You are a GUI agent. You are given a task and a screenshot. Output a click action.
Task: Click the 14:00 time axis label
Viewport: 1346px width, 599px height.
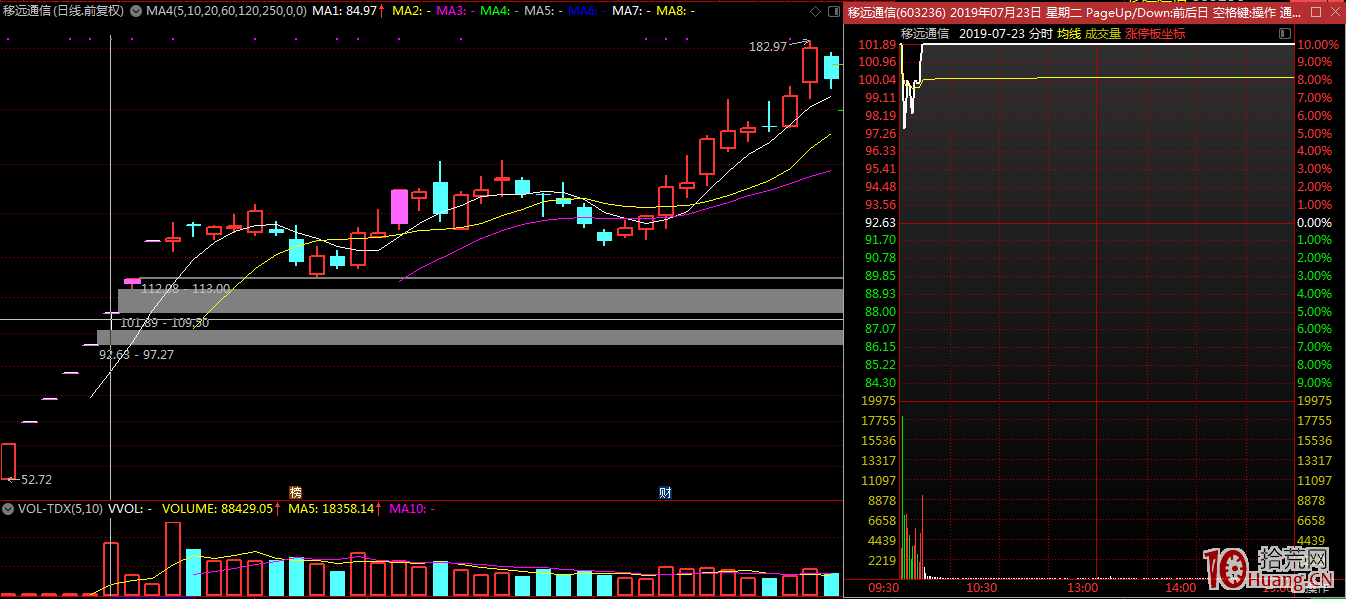(x=1180, y=588)
